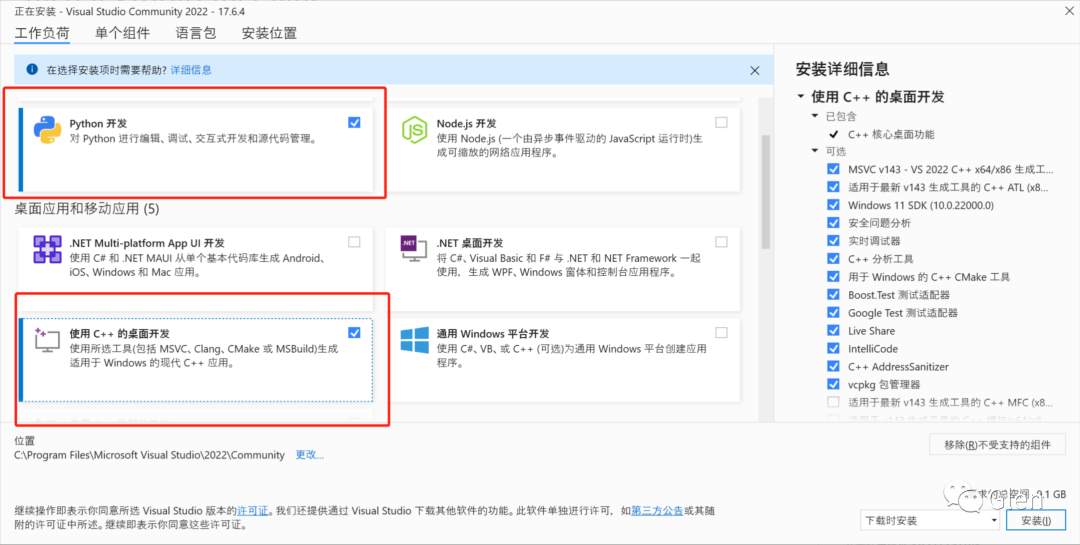Uncheck 实时调试器 option
This screenshot has height=545, width=1080.
(833, 240)
